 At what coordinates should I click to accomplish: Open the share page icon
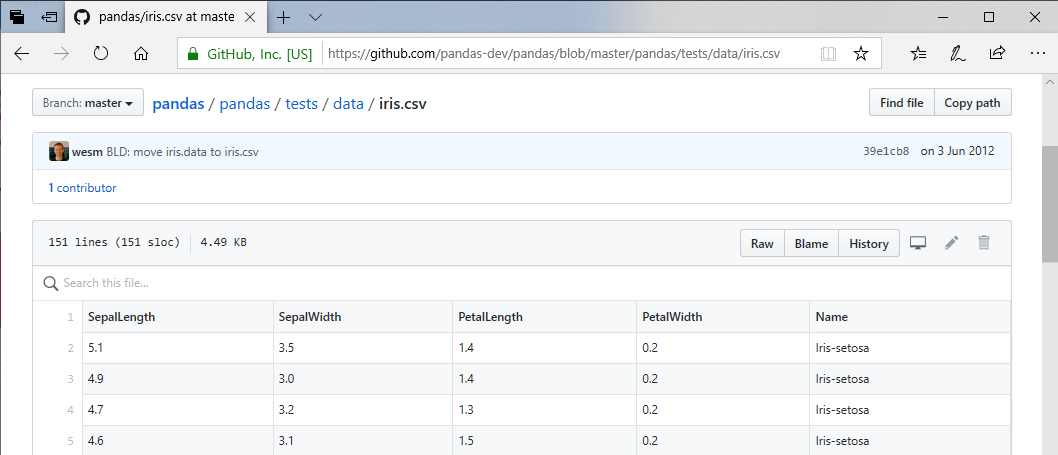(997, 54)
